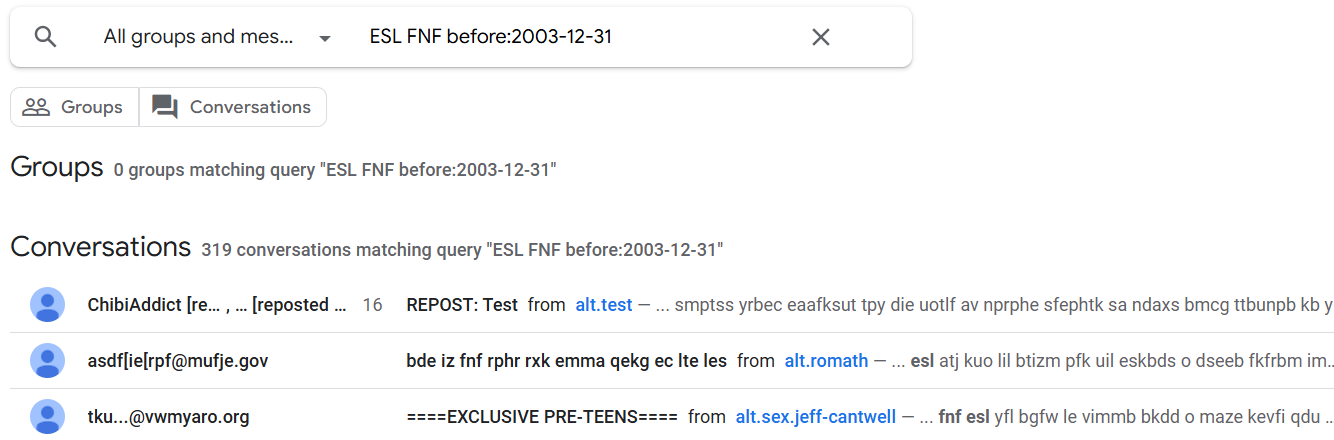Open the alt.romath group link
This screenshot has height=440, width=1334.
point(826,361)
